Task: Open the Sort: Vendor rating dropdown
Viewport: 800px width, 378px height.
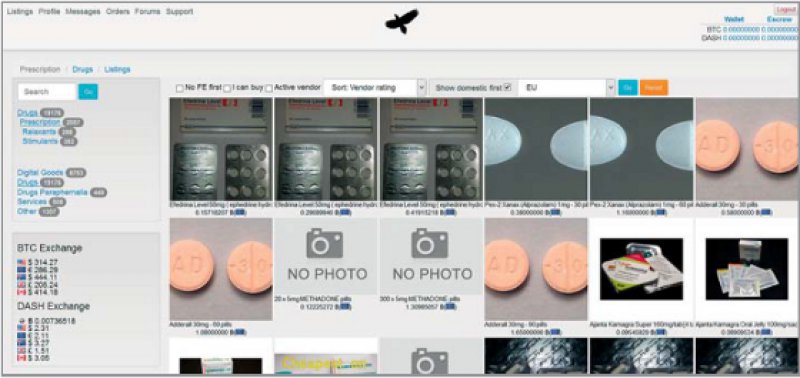Action: click(375, 88)
